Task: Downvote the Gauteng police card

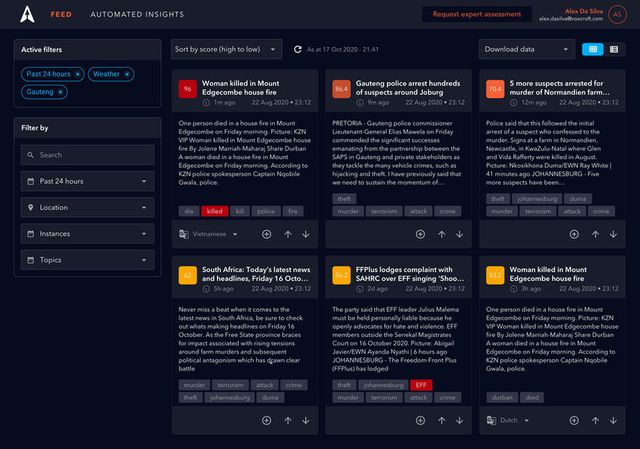Action: point(460,234)
